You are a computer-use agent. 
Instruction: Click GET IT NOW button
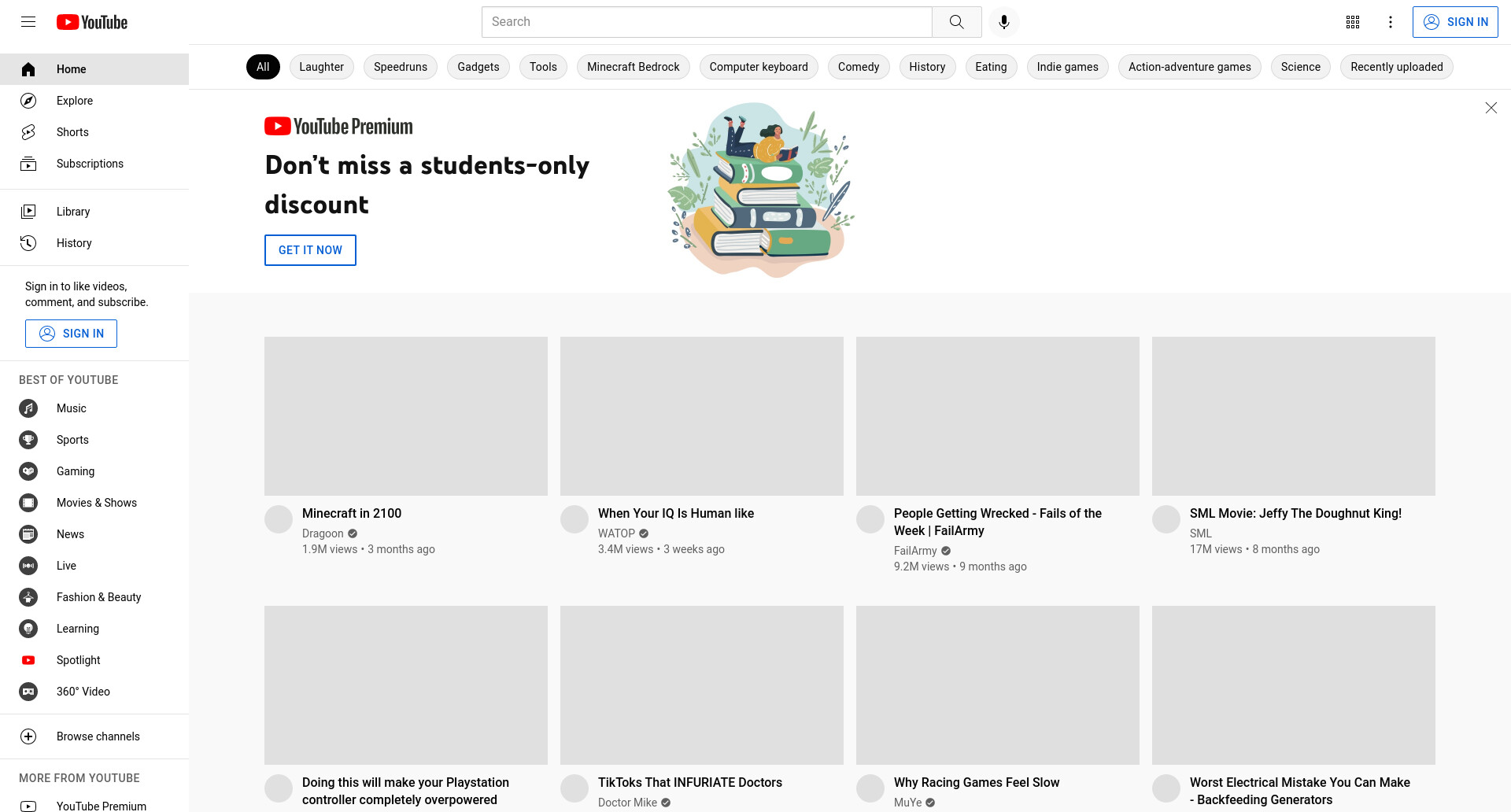pos(310,250)
